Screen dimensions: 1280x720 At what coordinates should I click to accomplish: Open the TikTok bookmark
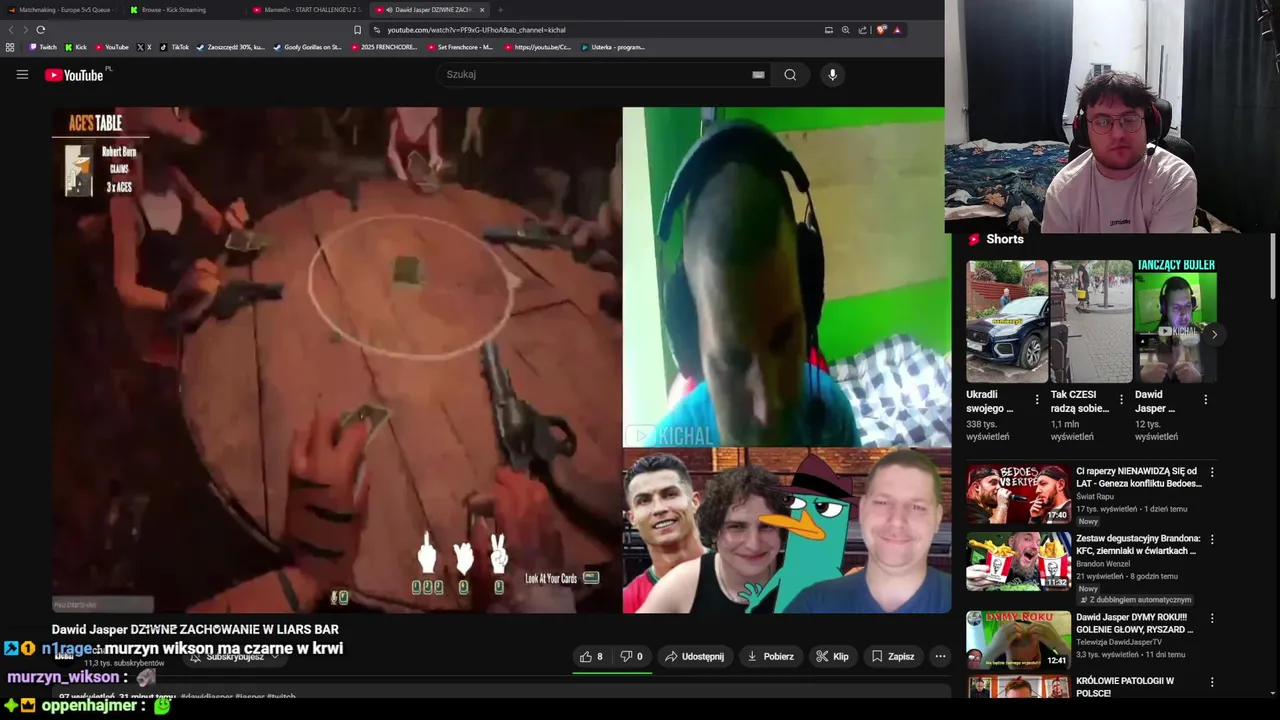174,47
